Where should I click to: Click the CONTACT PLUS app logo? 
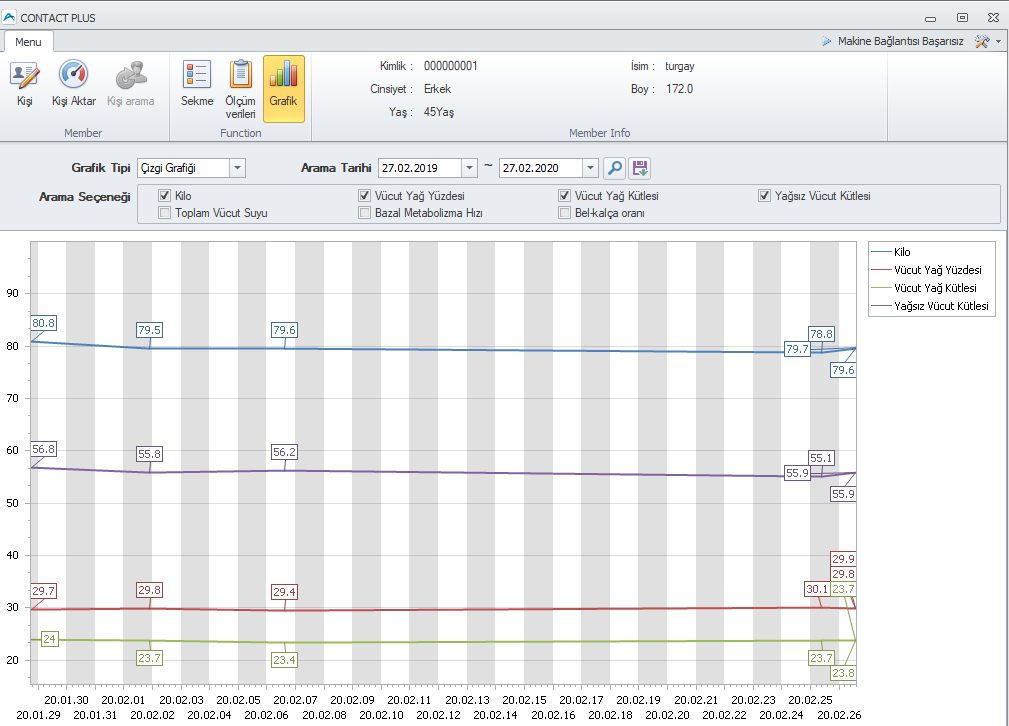point(9,17)
